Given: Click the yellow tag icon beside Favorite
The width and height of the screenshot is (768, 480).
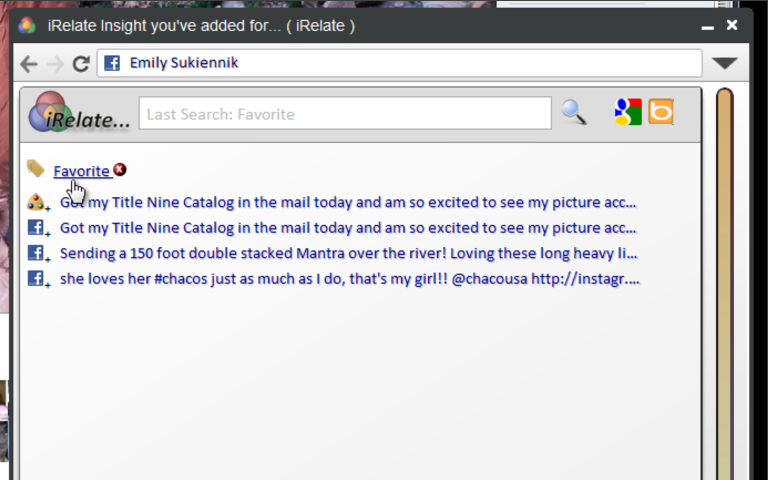Looking at the screenshot, I should (x=36, y=168).
